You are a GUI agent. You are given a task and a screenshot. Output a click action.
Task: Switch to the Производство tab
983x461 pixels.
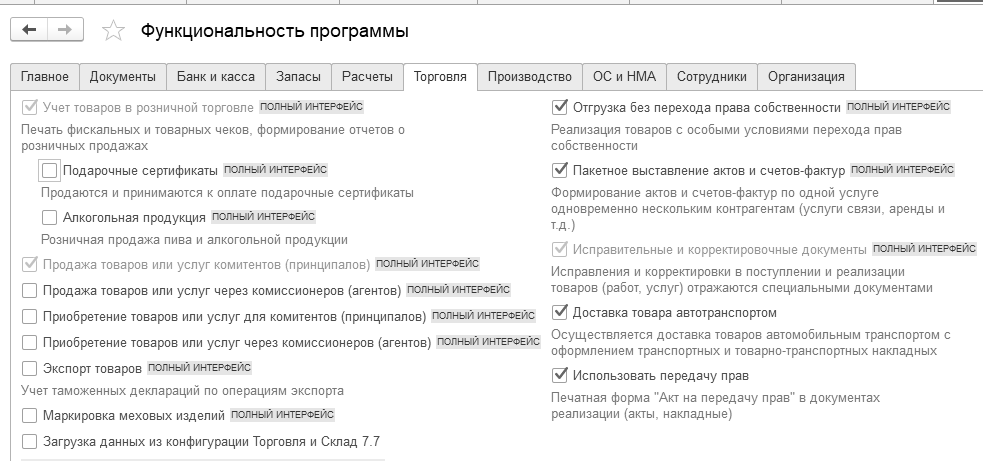coord(531,77)
